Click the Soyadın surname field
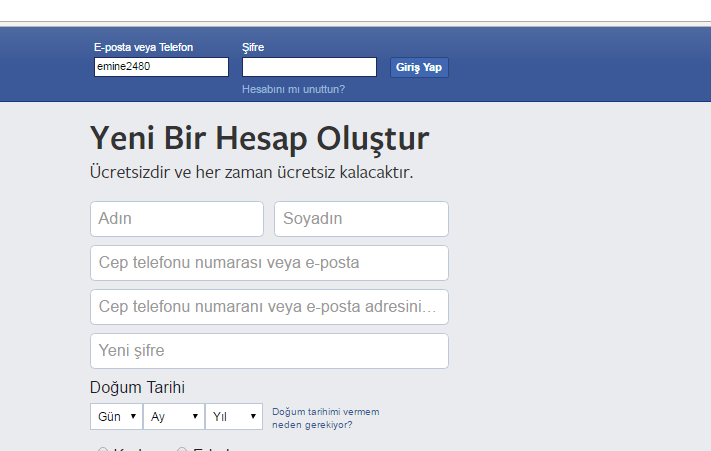This screenshot has height=451, width=711. pos(361,219)
